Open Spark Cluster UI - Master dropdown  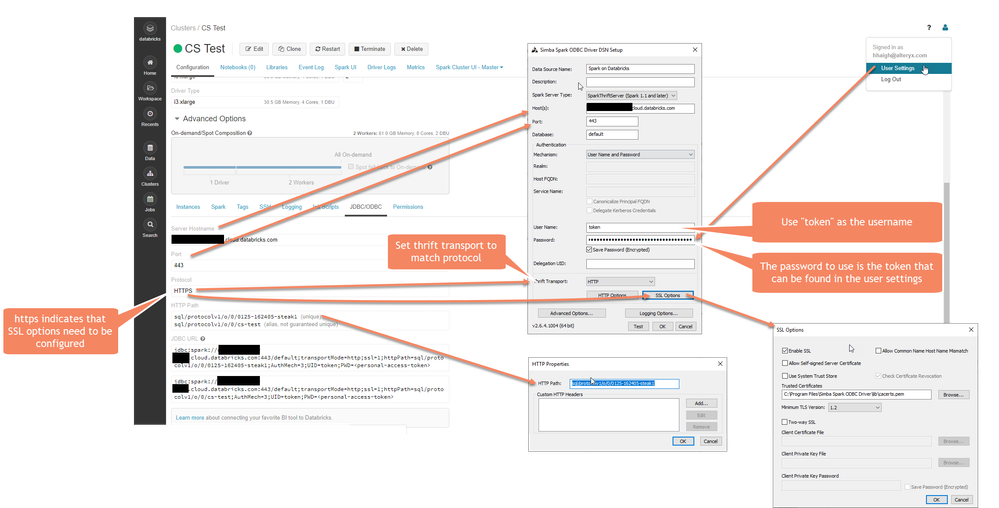(x=469, y=67)
